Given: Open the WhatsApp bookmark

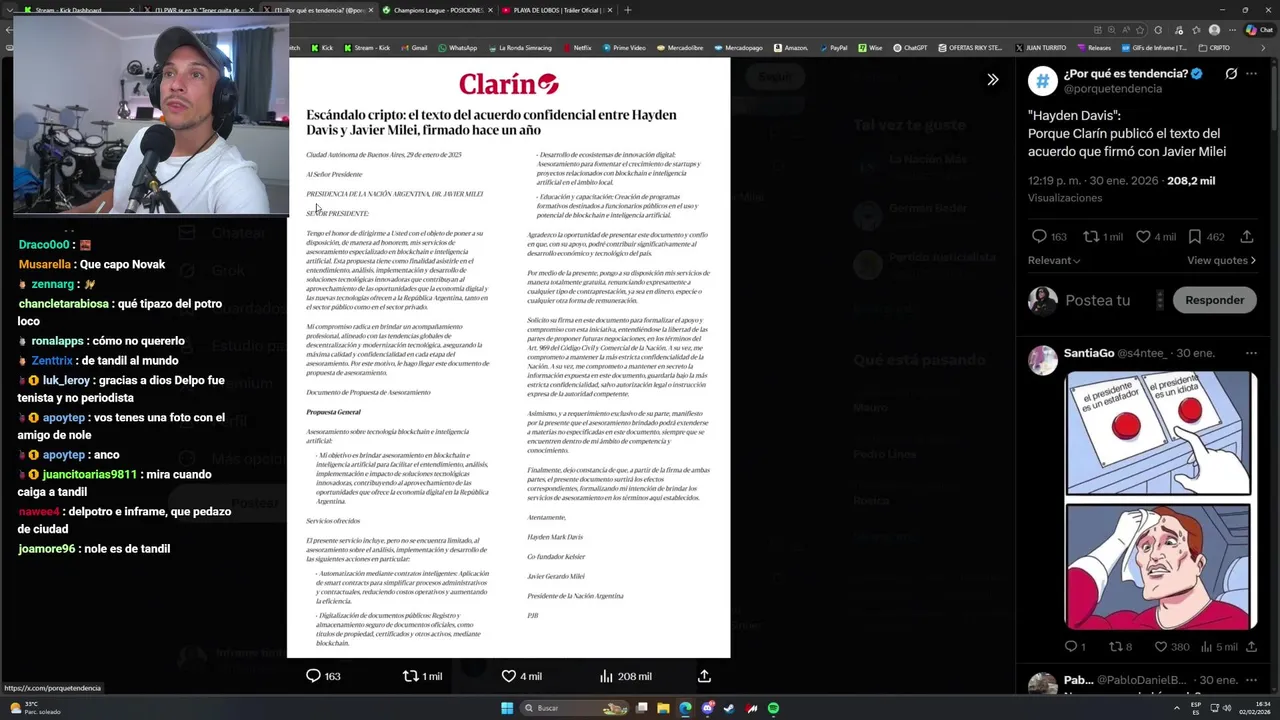Looking at the screenshot, I should click(x=458, y=47).
